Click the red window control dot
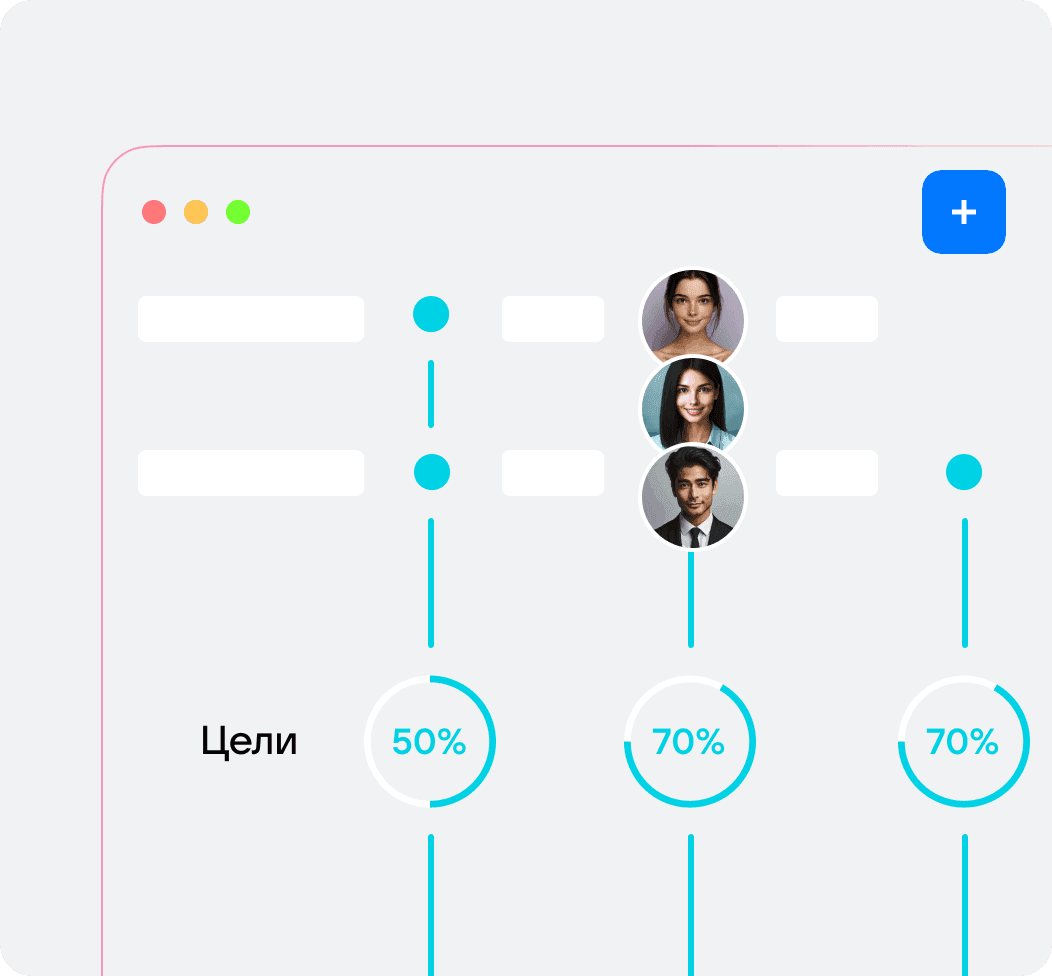The height and width of the screenshot is (976, 1052). click(154, 212)
